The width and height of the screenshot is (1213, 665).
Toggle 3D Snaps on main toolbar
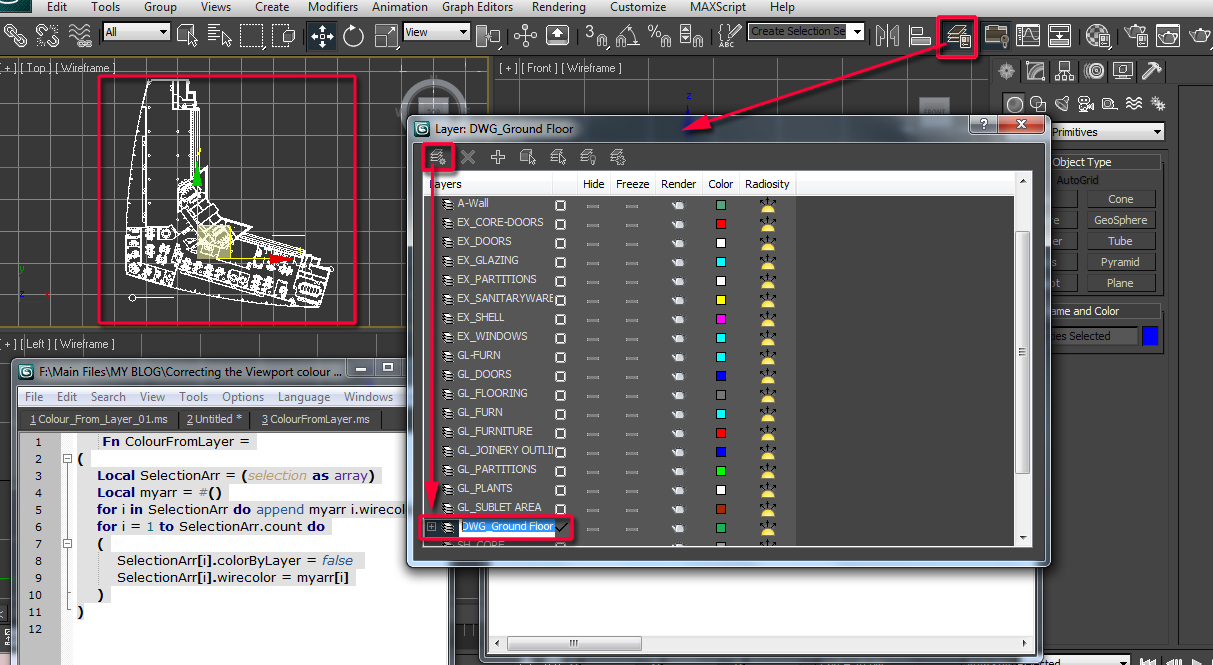[x=595, y=36]
